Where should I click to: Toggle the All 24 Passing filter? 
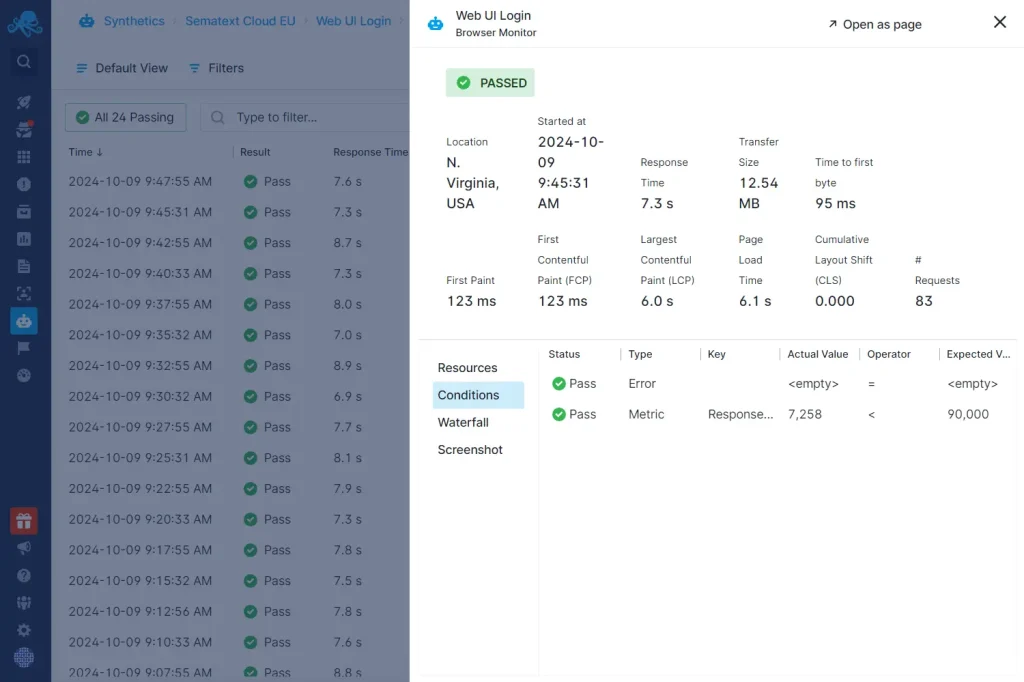tap(125, 118)
